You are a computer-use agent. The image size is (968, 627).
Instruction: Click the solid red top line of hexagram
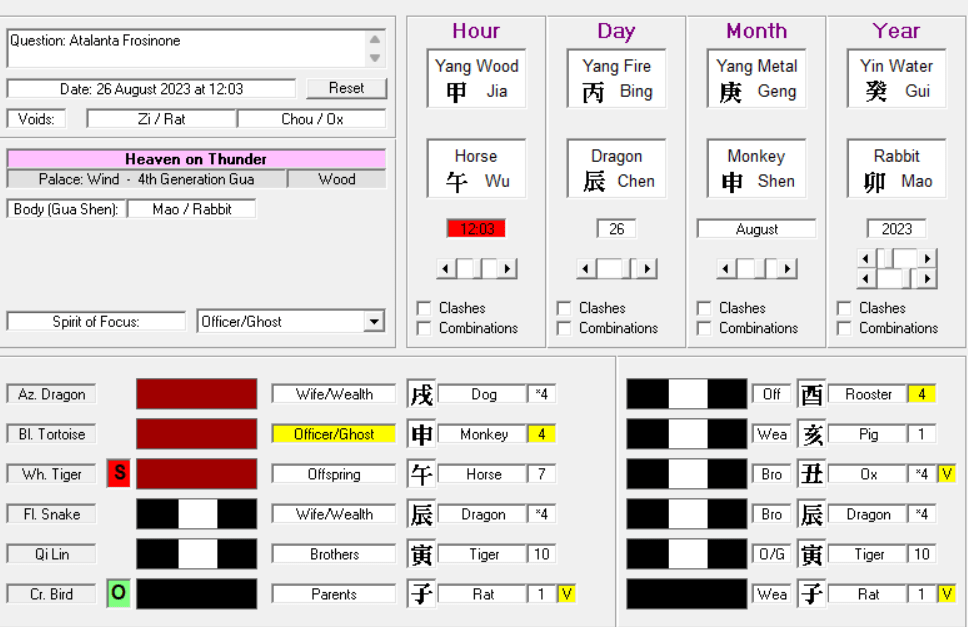[x=196, y=394]
